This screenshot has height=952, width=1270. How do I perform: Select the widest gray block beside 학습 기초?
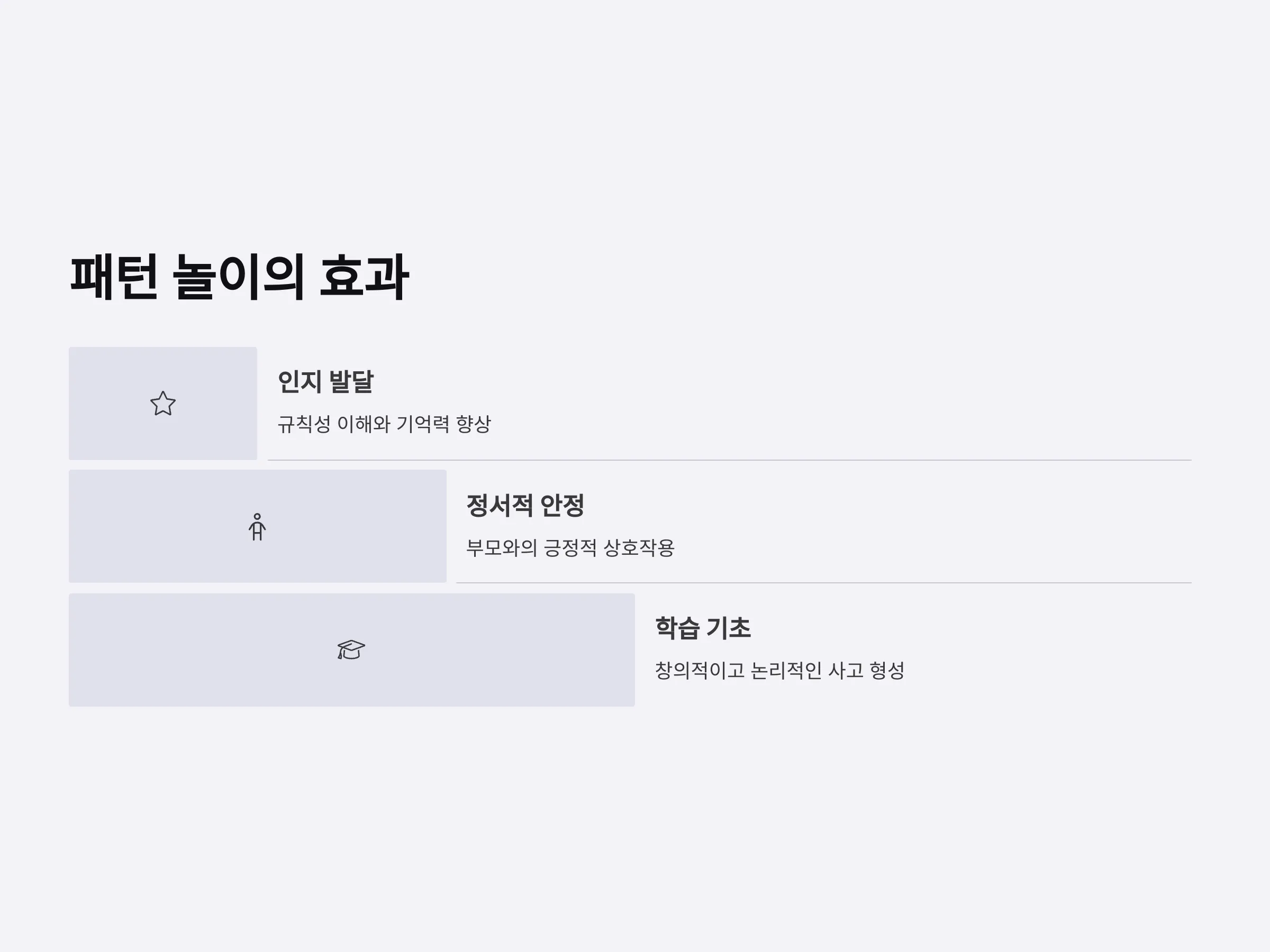coord(352,650)
